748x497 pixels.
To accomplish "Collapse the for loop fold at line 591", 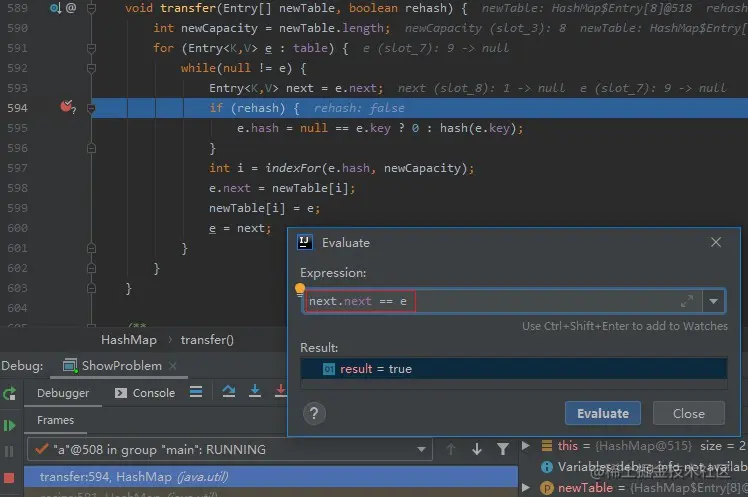I will pos(92,48).
